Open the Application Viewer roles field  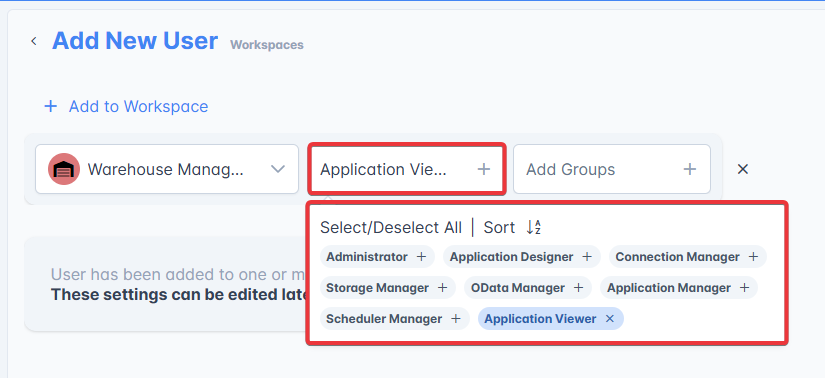tap(407, 169)
